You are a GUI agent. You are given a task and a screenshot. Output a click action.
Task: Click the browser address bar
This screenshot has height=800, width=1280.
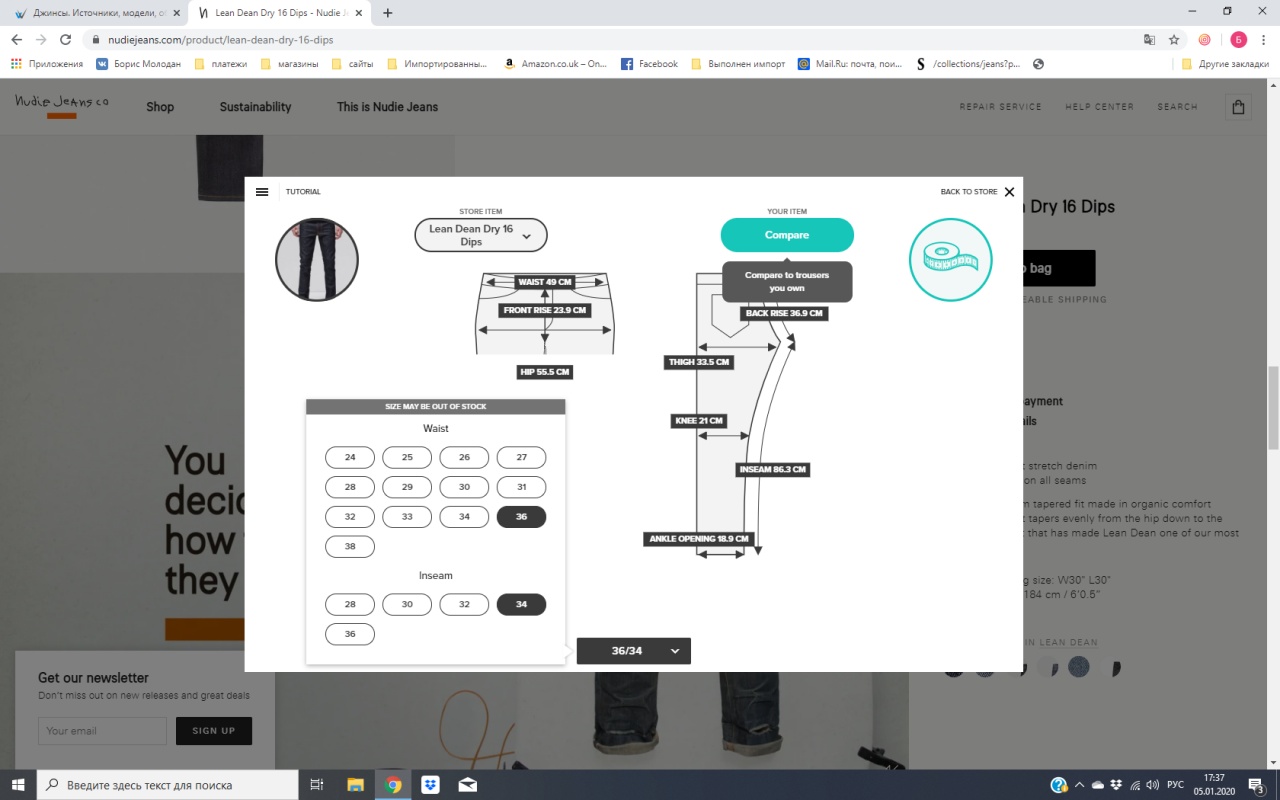(x=610, y=40)
